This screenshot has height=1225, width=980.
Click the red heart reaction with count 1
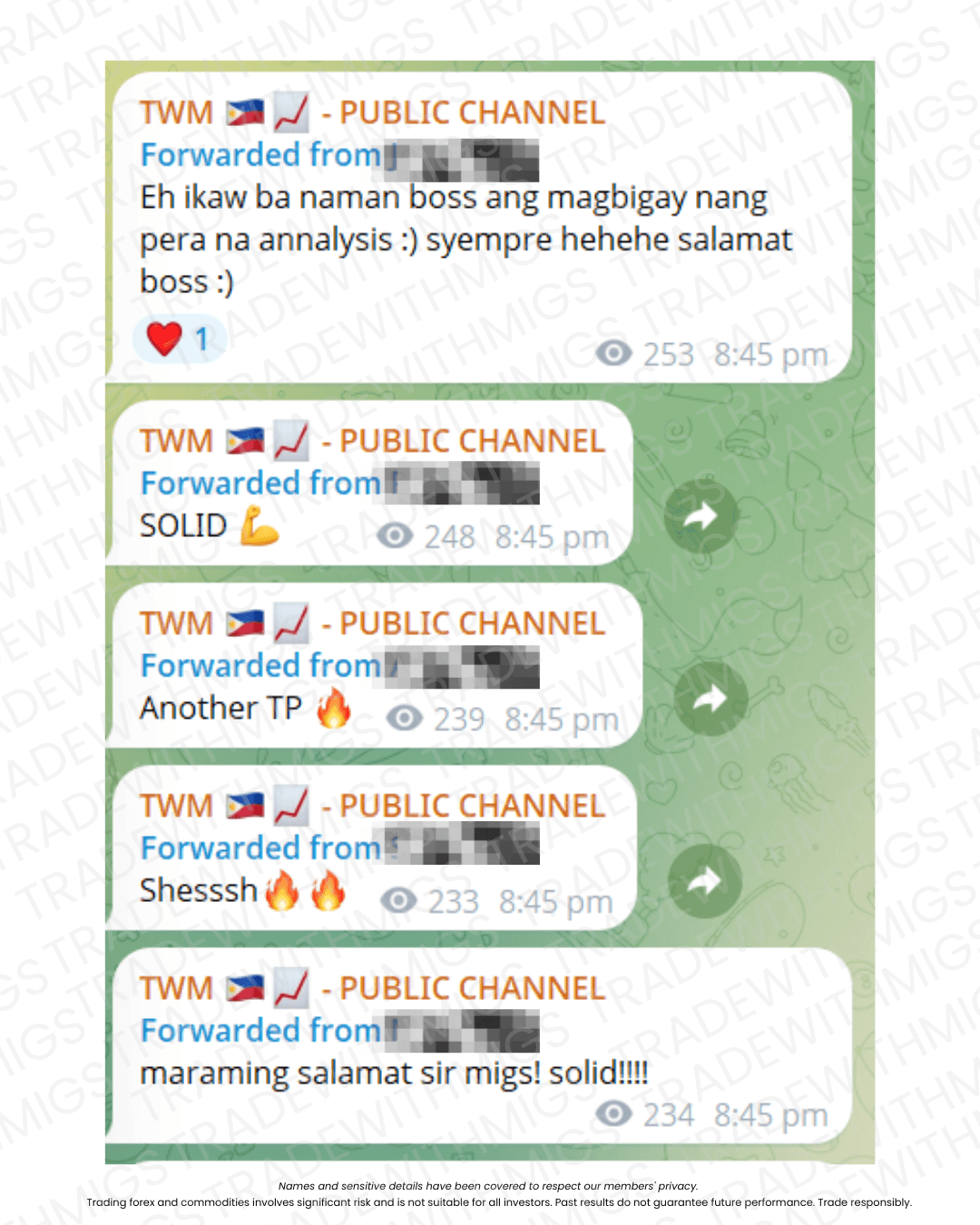(x=180, y=340)
